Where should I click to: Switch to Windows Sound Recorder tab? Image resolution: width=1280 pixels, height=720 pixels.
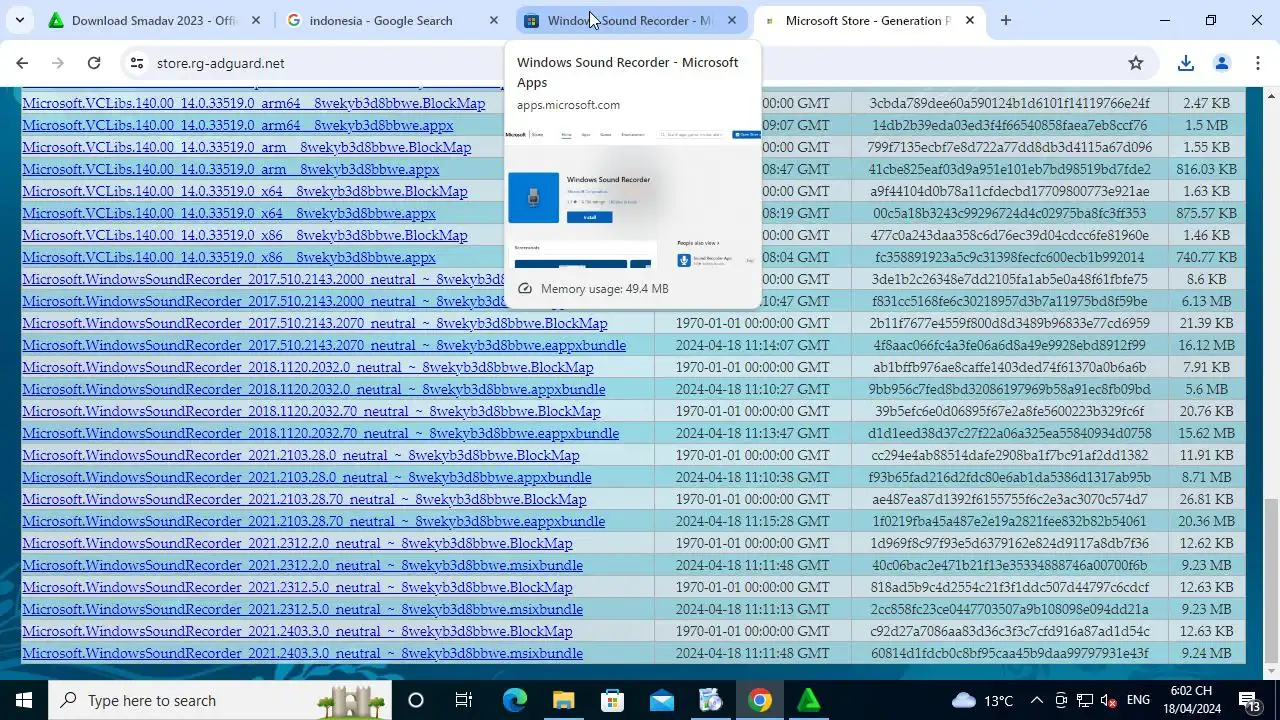pyautogui.click(x=629, y=20)
